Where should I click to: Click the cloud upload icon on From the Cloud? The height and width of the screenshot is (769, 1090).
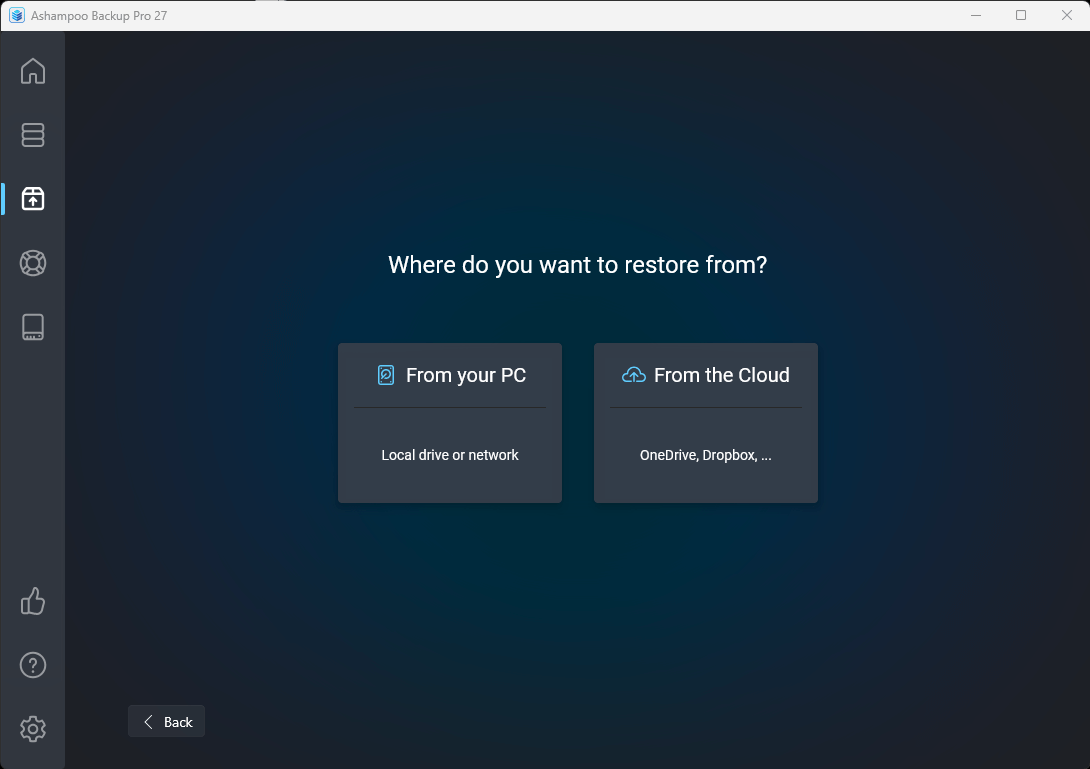click(633, 375)
